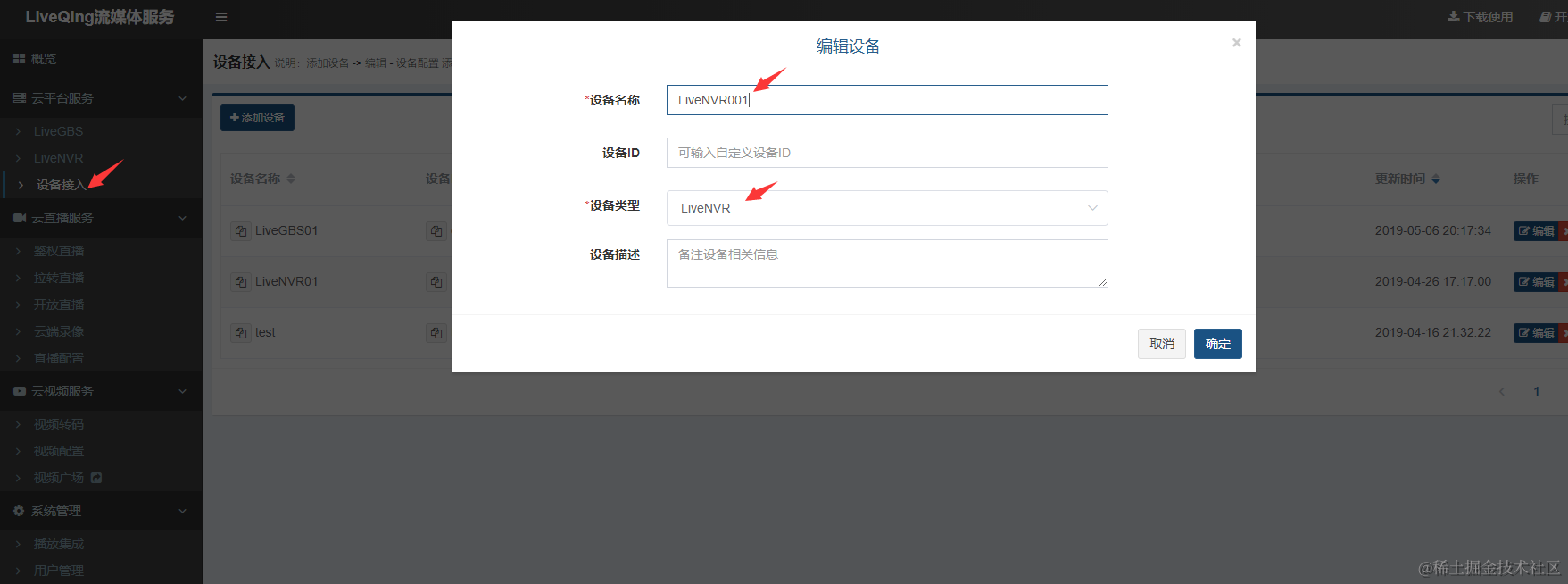Sort the table by 更新时间 column
Image resolution: width=1568 pixels, height=584 pixels.
pyautogui.click(x=1436, y=179)
